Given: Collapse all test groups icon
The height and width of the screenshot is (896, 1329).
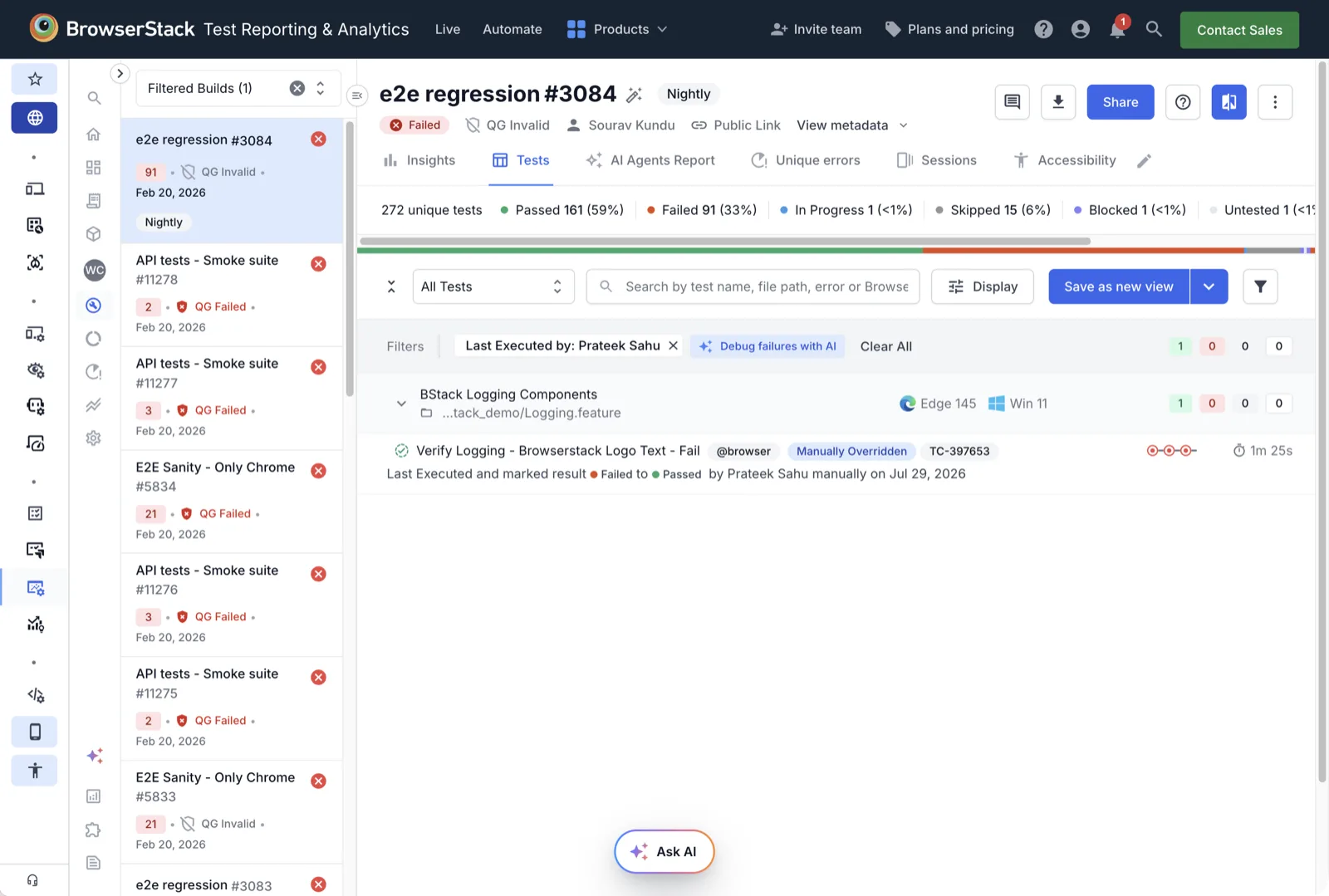Looking at the screenshot, I should [391, 286].
